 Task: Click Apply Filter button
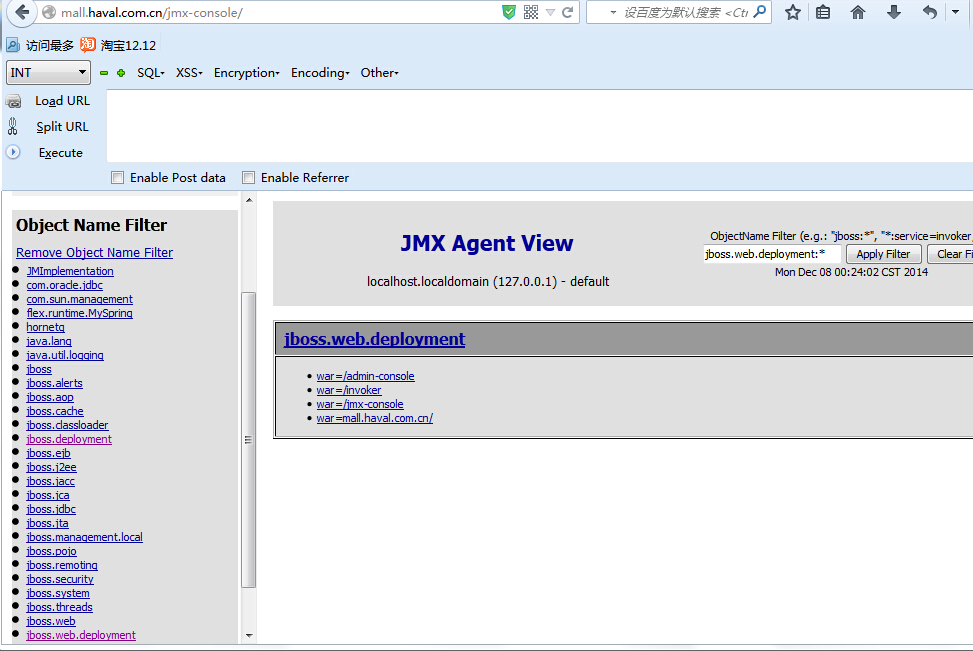[883, 254]
